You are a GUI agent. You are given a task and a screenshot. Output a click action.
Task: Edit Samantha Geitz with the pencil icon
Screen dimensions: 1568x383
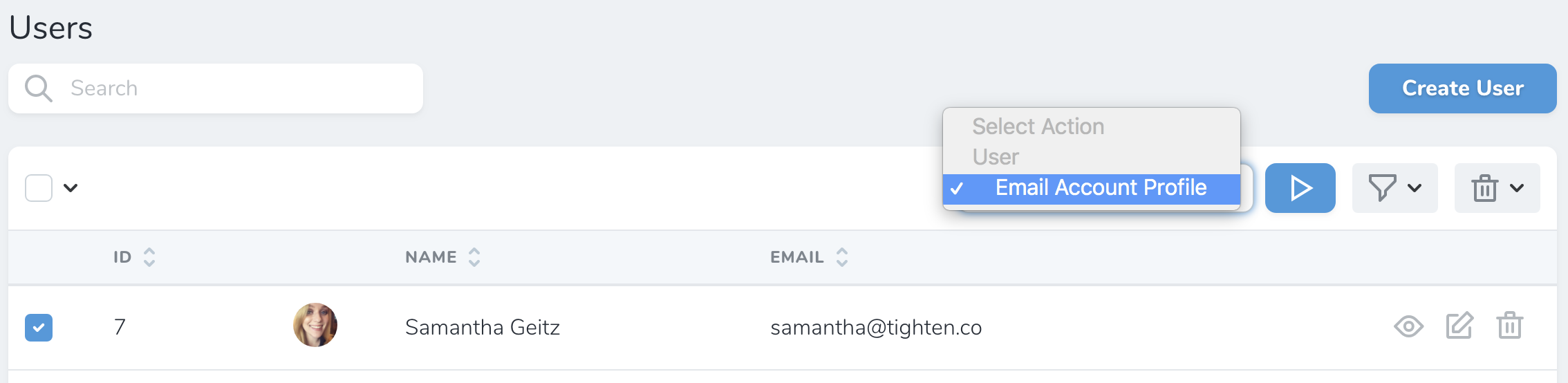(1459, 326)
